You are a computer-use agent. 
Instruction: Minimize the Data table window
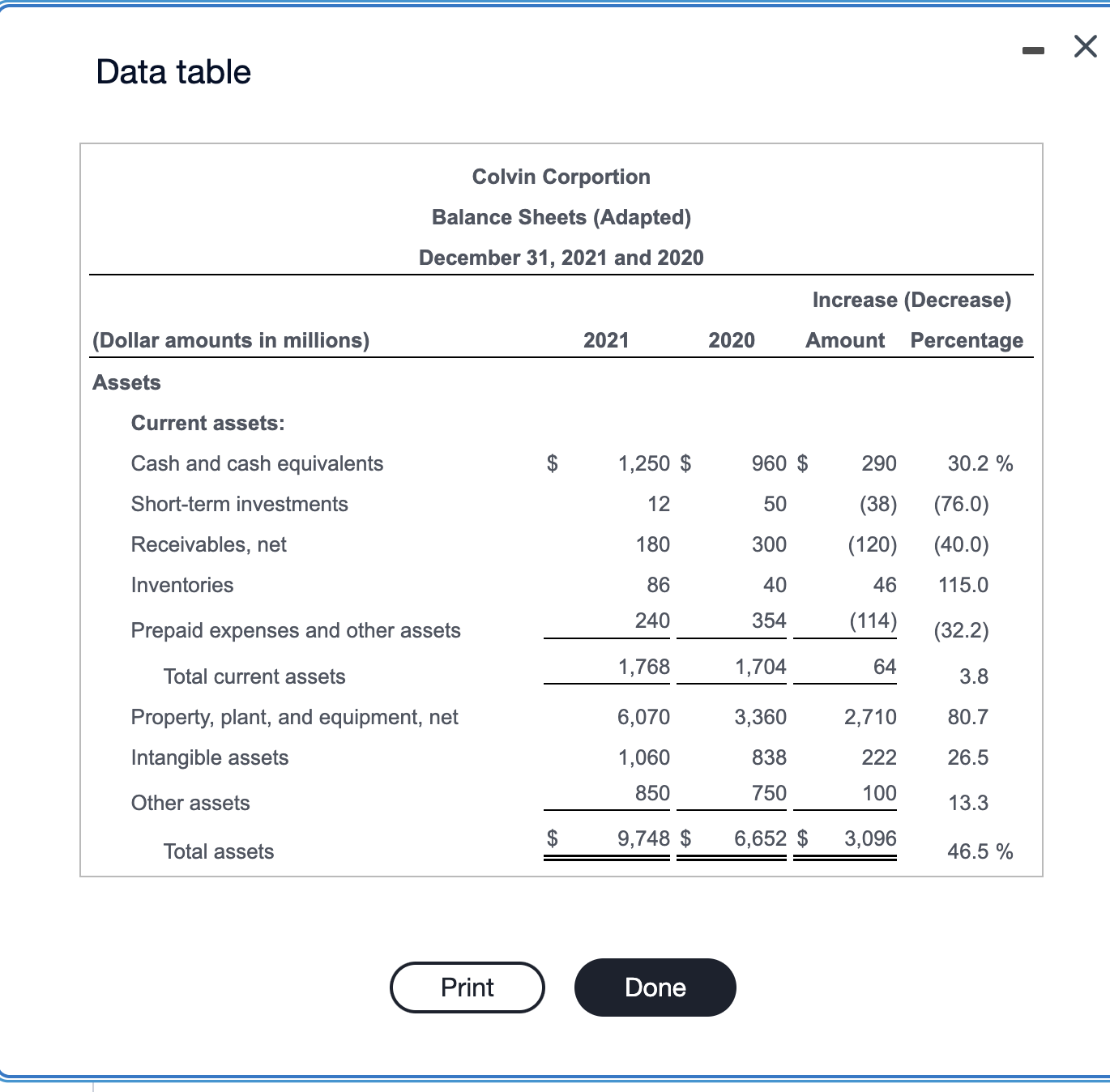[x=1032, y=50]
